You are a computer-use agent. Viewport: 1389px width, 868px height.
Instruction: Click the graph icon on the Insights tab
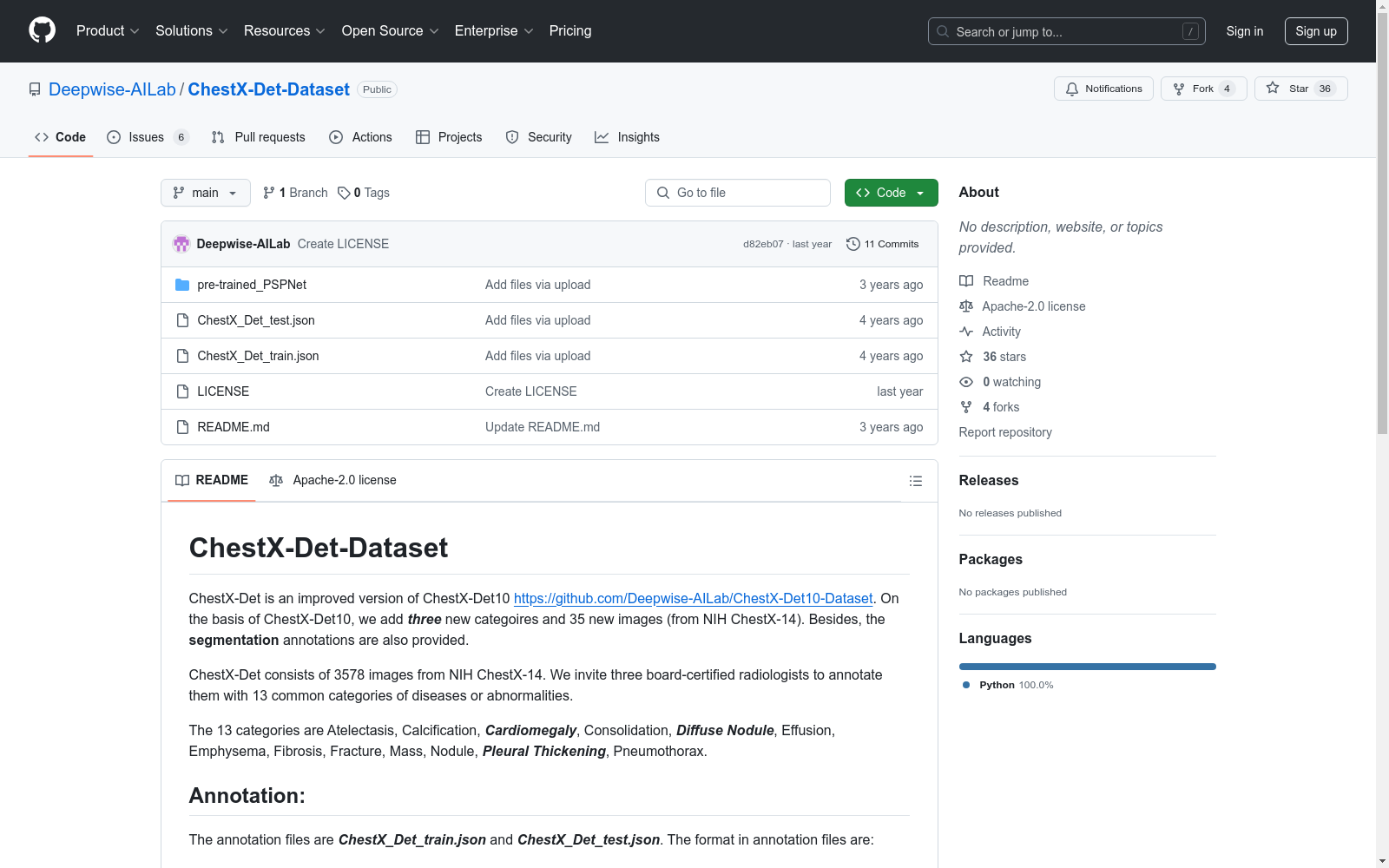click(602, 137)
